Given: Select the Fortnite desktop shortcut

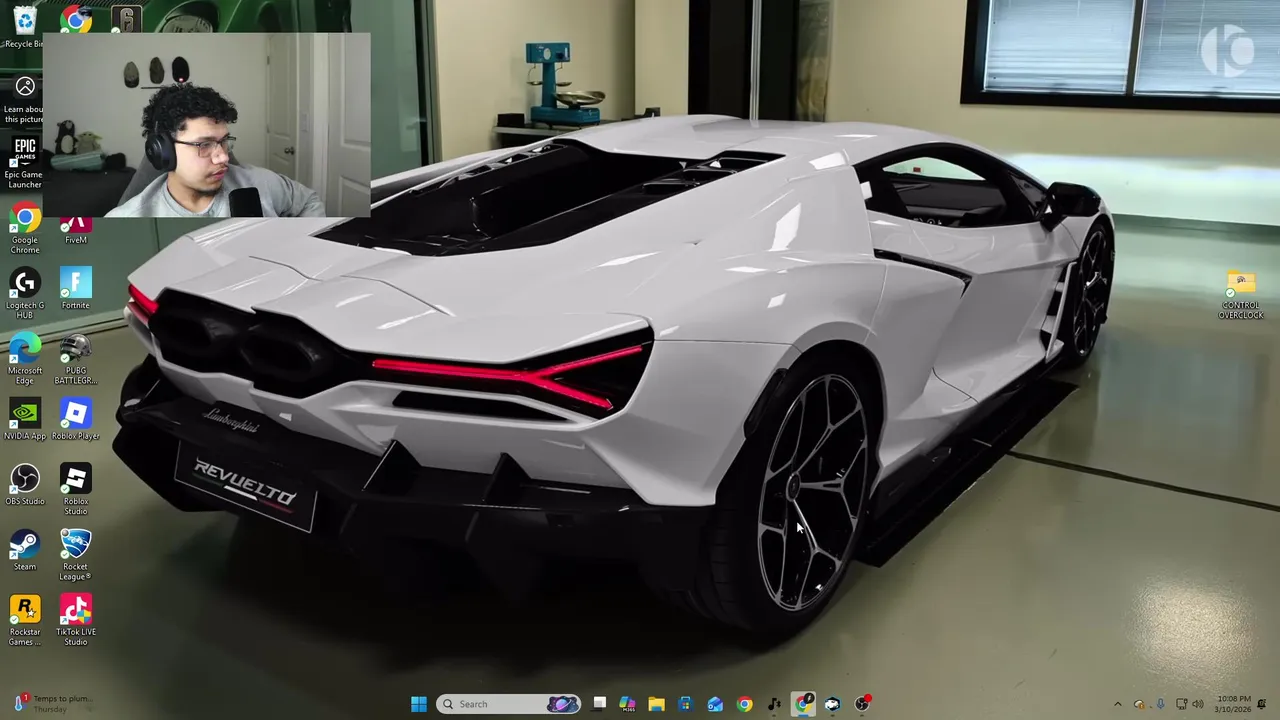Looking at the screenshot, I should click(x=76, y=290).
